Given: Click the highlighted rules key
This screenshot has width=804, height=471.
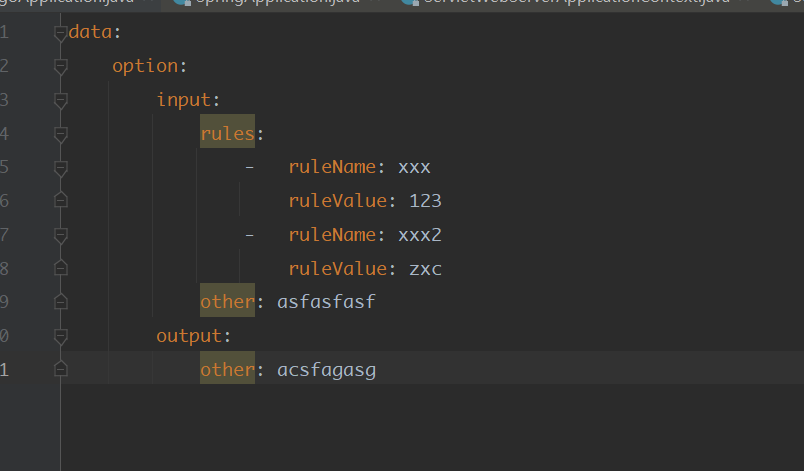Looking at the screenshot, I should point(227,134).
